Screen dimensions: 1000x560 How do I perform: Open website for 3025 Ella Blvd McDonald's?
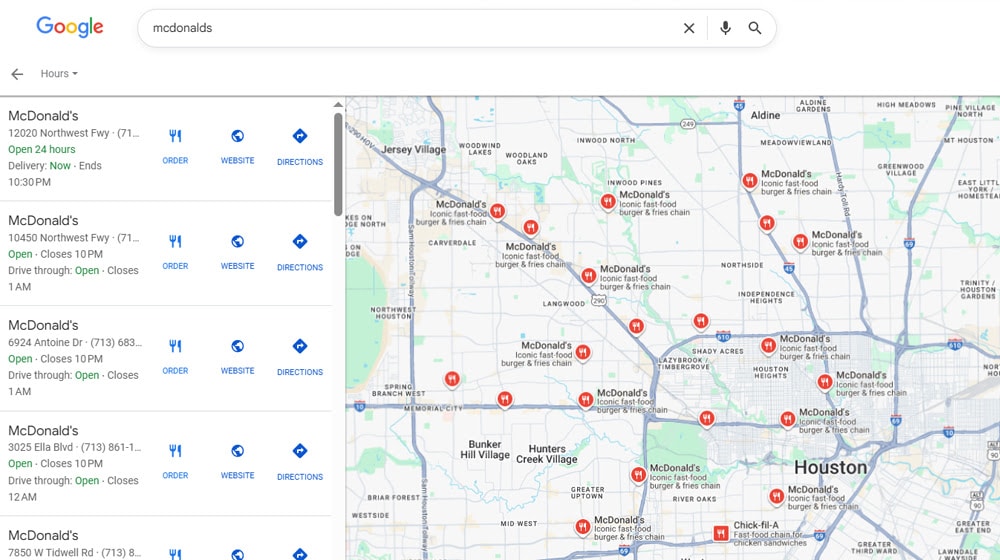pos(237,461)
